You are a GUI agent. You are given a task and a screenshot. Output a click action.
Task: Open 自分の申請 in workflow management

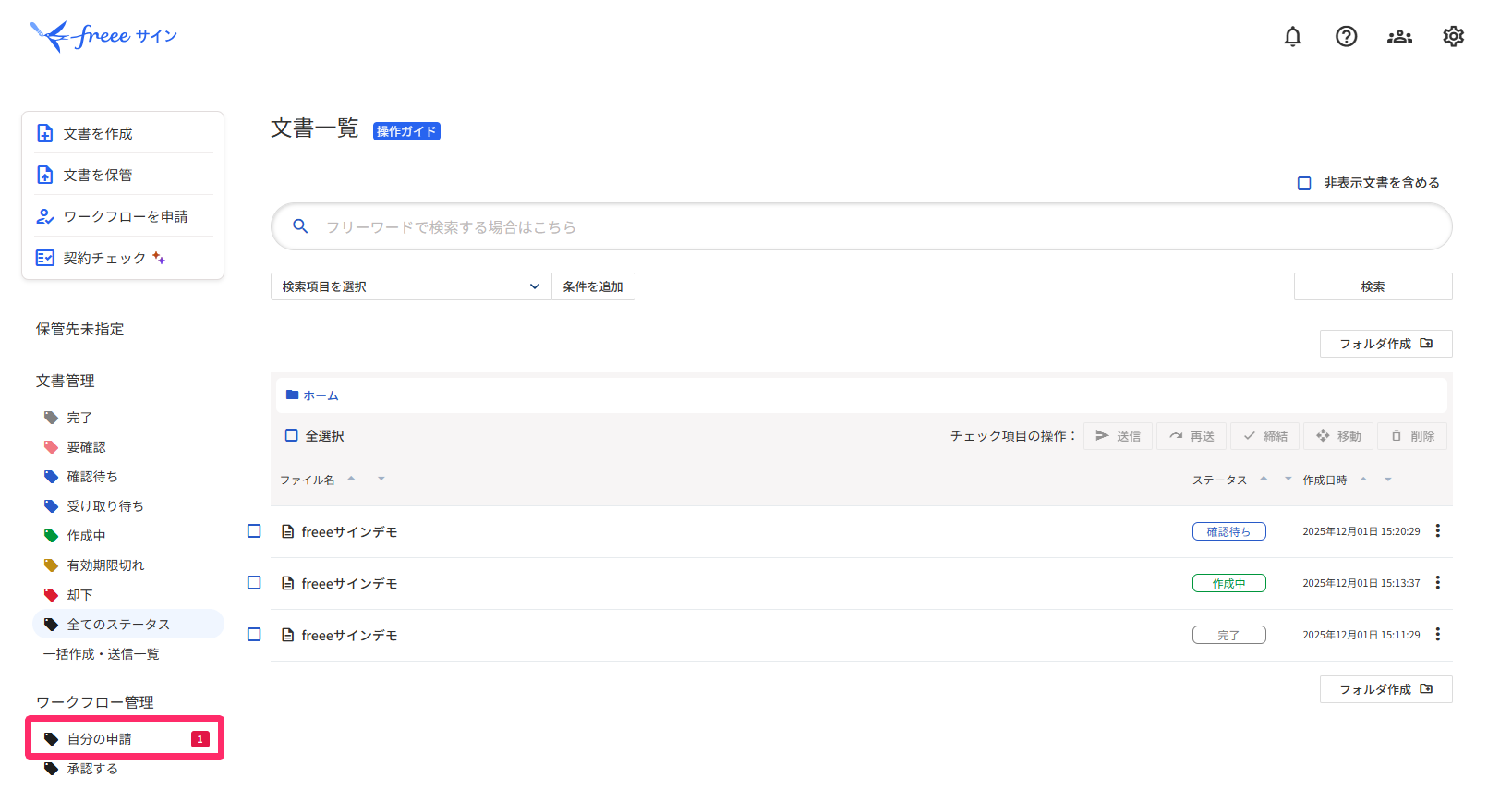125,738
